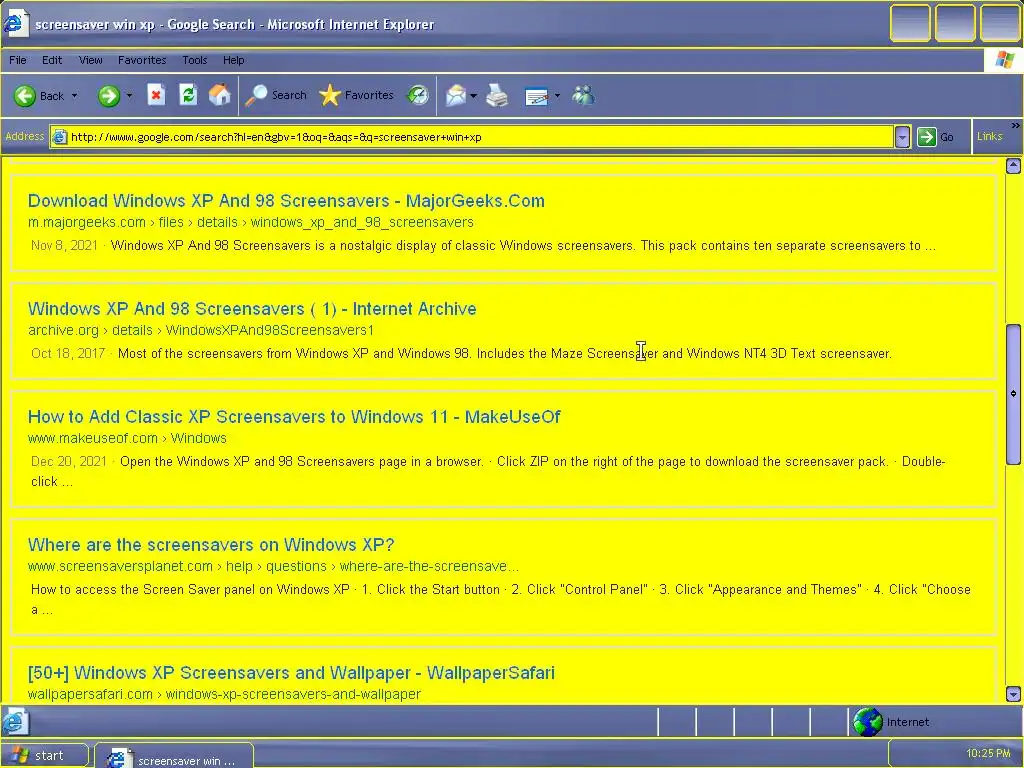This screenshot has width=1024, height=768.
Task: Click the Links toolbar label
Action: point(989,136)
